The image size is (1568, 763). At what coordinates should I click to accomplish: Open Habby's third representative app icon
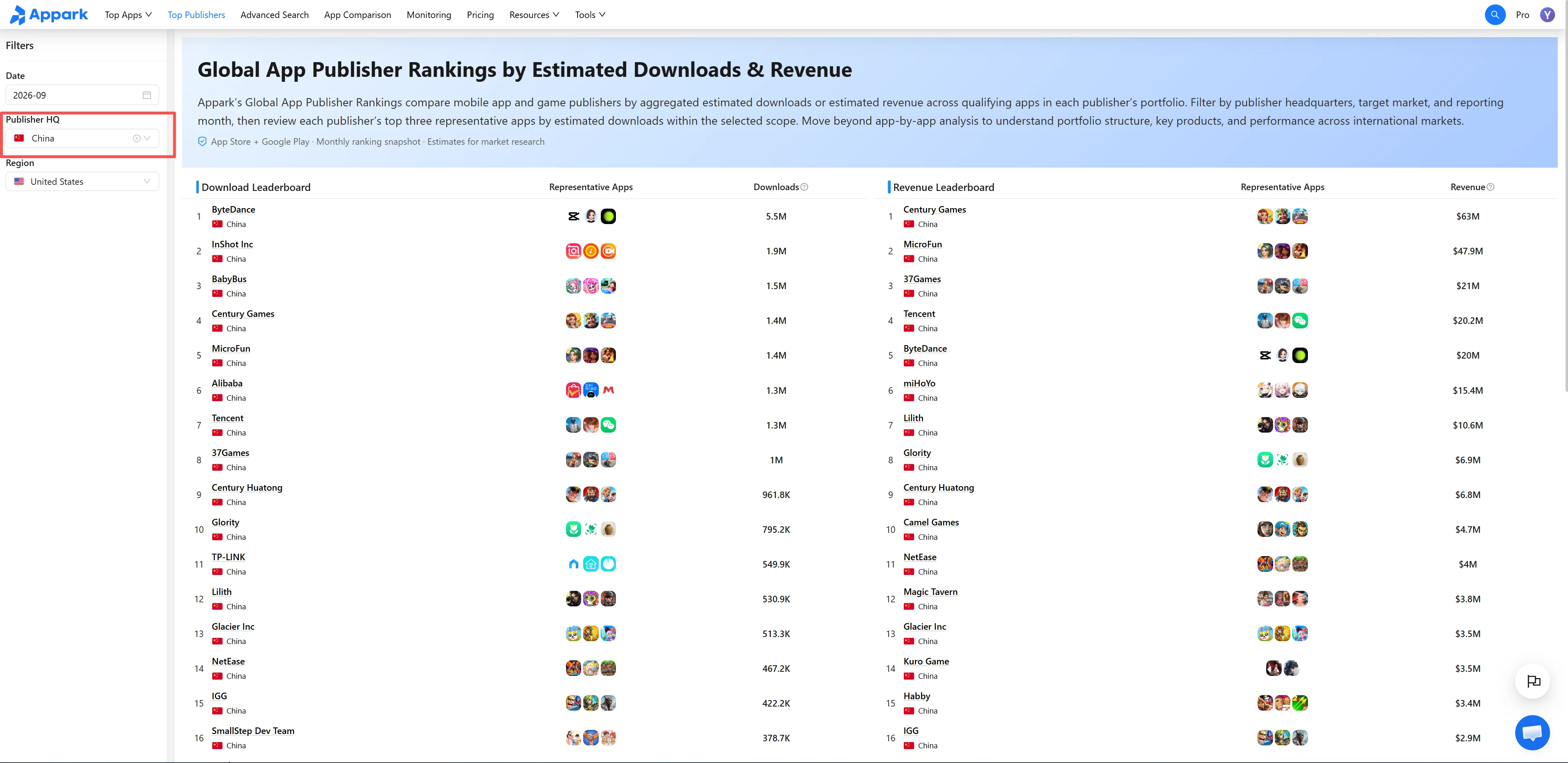(1300, 703)
